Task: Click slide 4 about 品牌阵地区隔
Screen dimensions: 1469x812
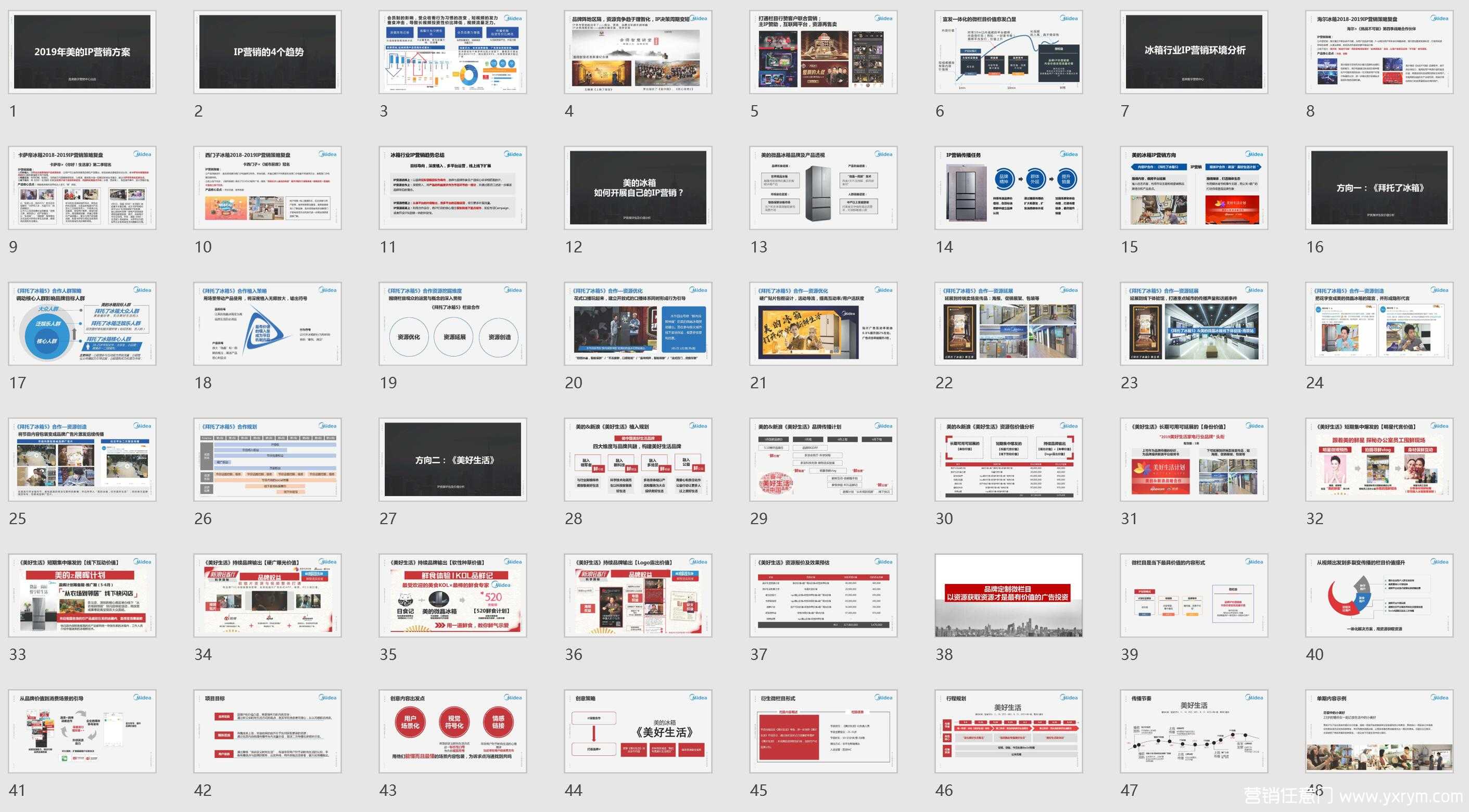Action: 638,52
